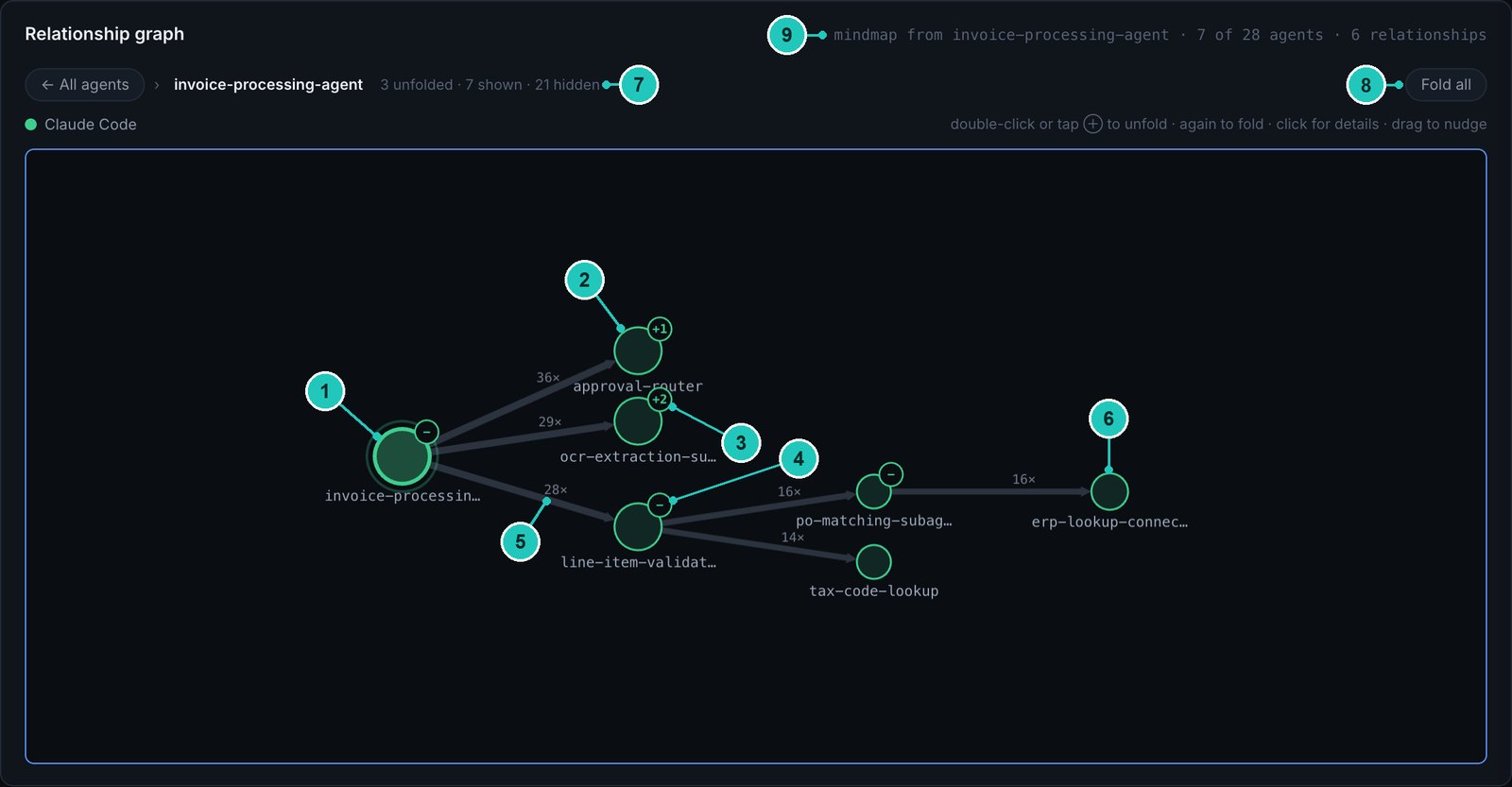Screen dimensions: 1512x787
Task: Click the Relationship graph heading
Action: tap(105, 34)
